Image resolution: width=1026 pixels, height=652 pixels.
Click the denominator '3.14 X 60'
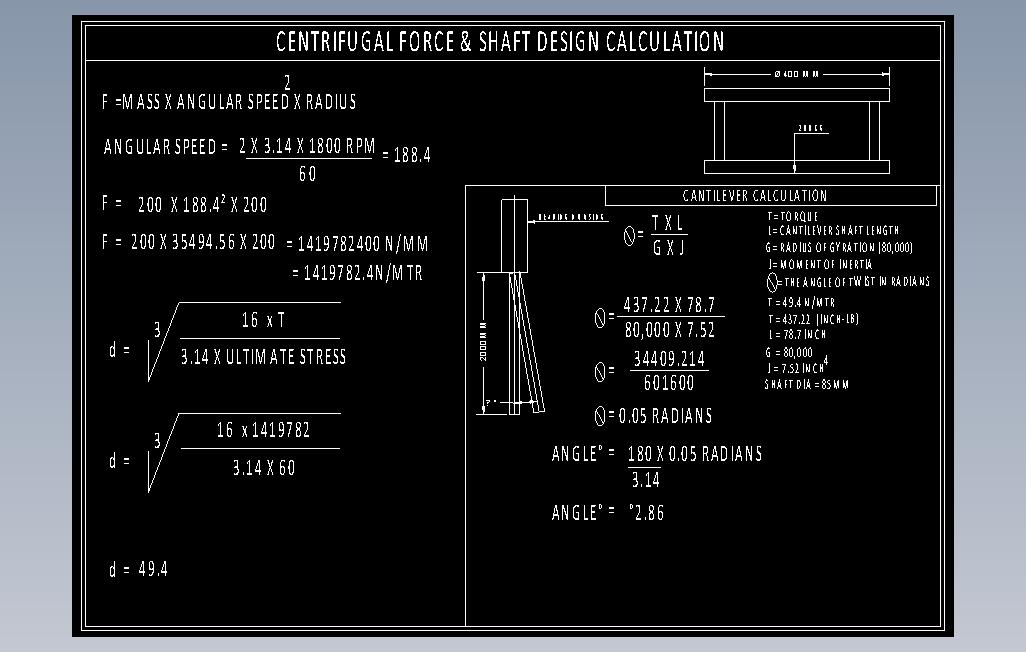[x=264, y=468]
